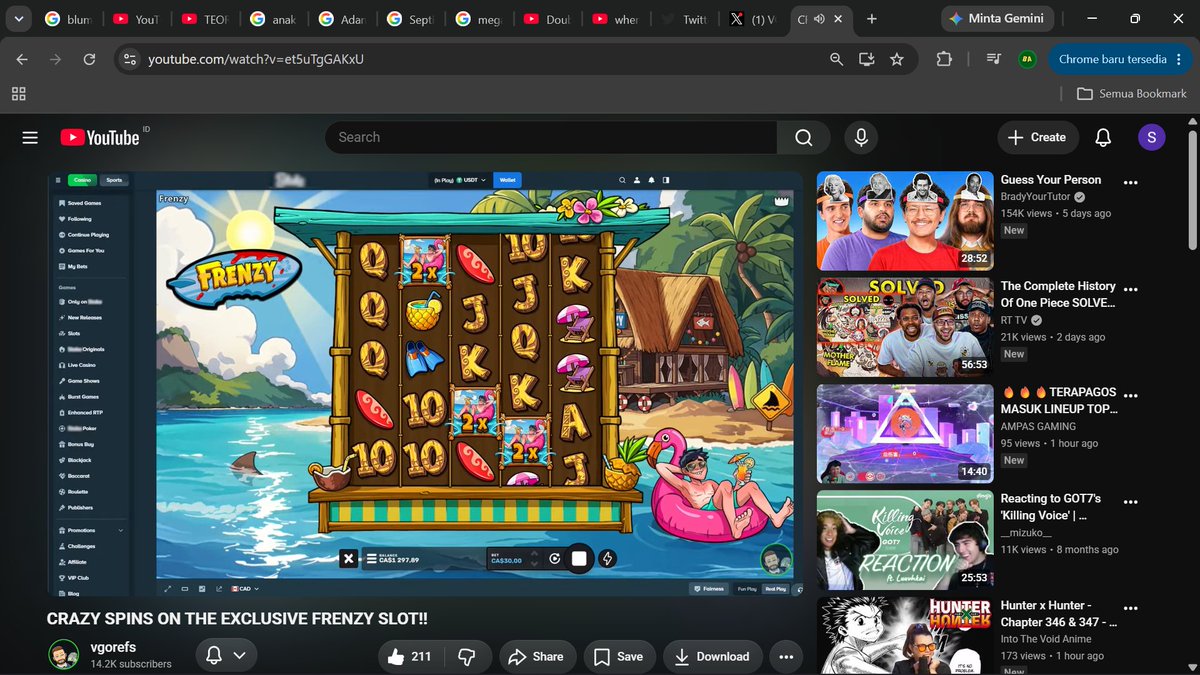Open the __mizuko__ channel name

coord(1027,534)
